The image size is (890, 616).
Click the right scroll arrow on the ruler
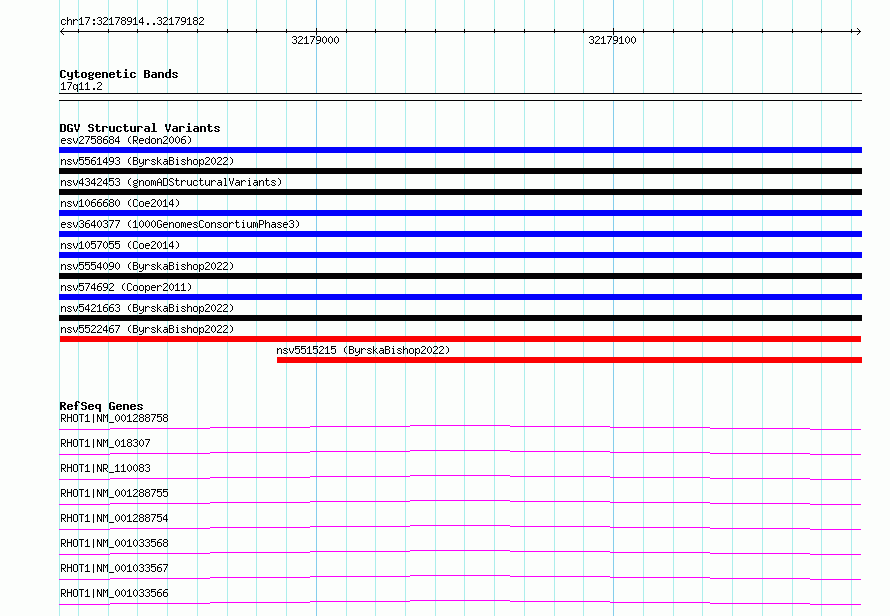[858, 32]
